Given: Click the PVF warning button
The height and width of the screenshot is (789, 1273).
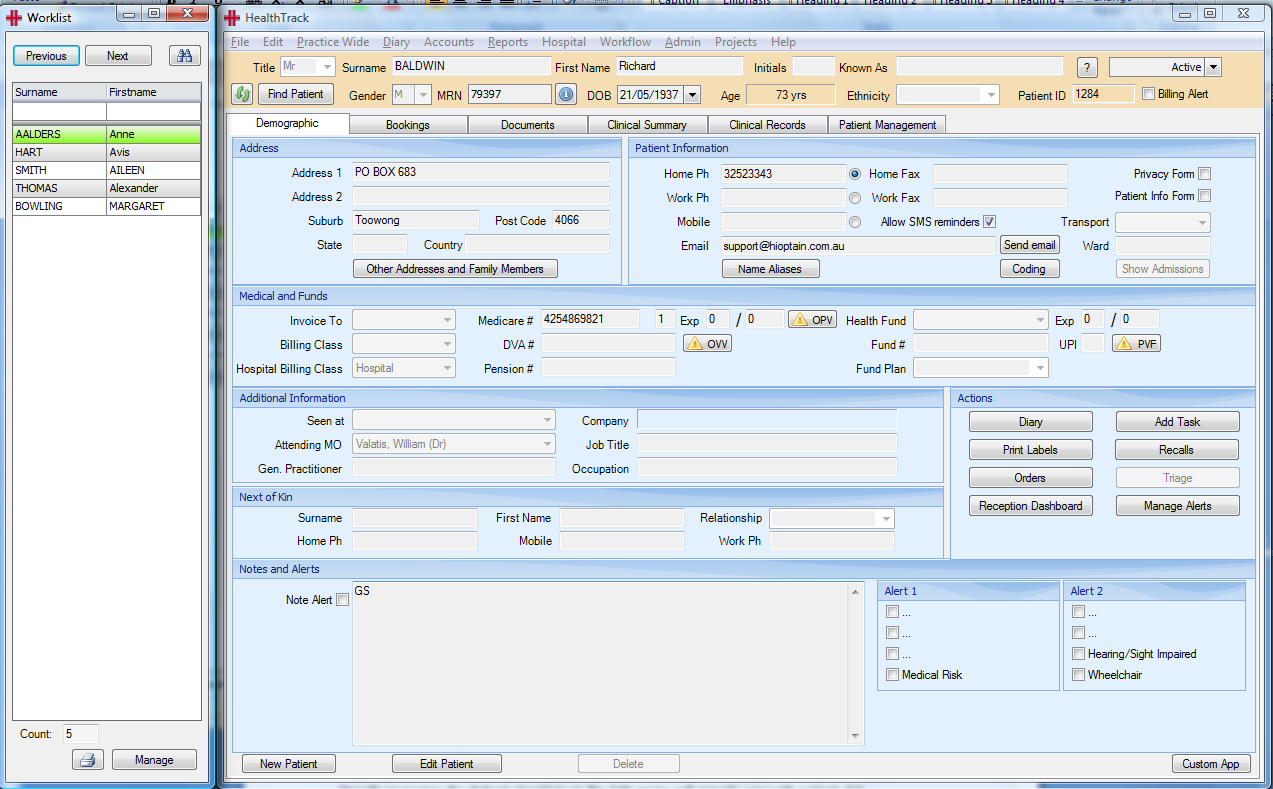Looking at the screenshot, I should 1136,344.
